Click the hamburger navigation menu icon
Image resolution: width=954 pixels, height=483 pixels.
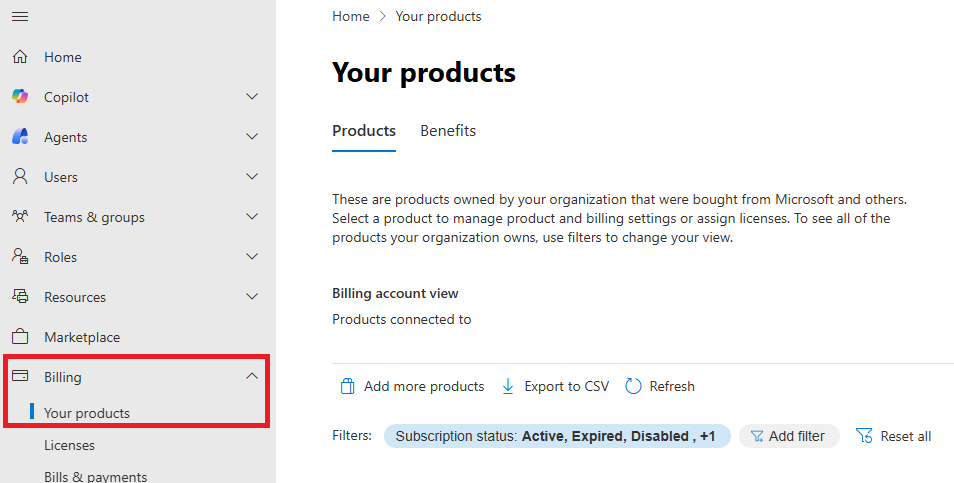(20, 17)
